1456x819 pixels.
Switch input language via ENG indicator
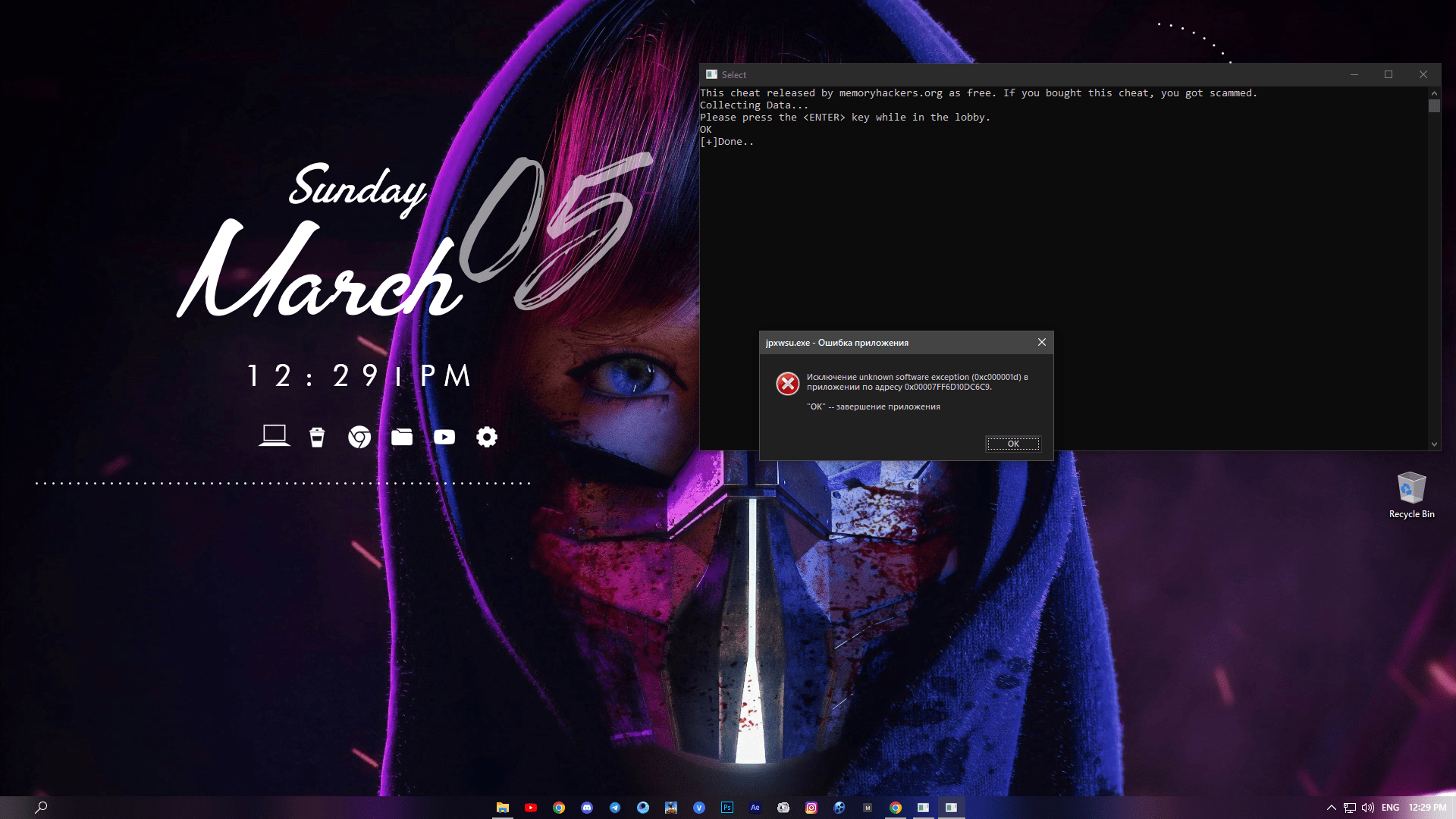point(1390,808)
